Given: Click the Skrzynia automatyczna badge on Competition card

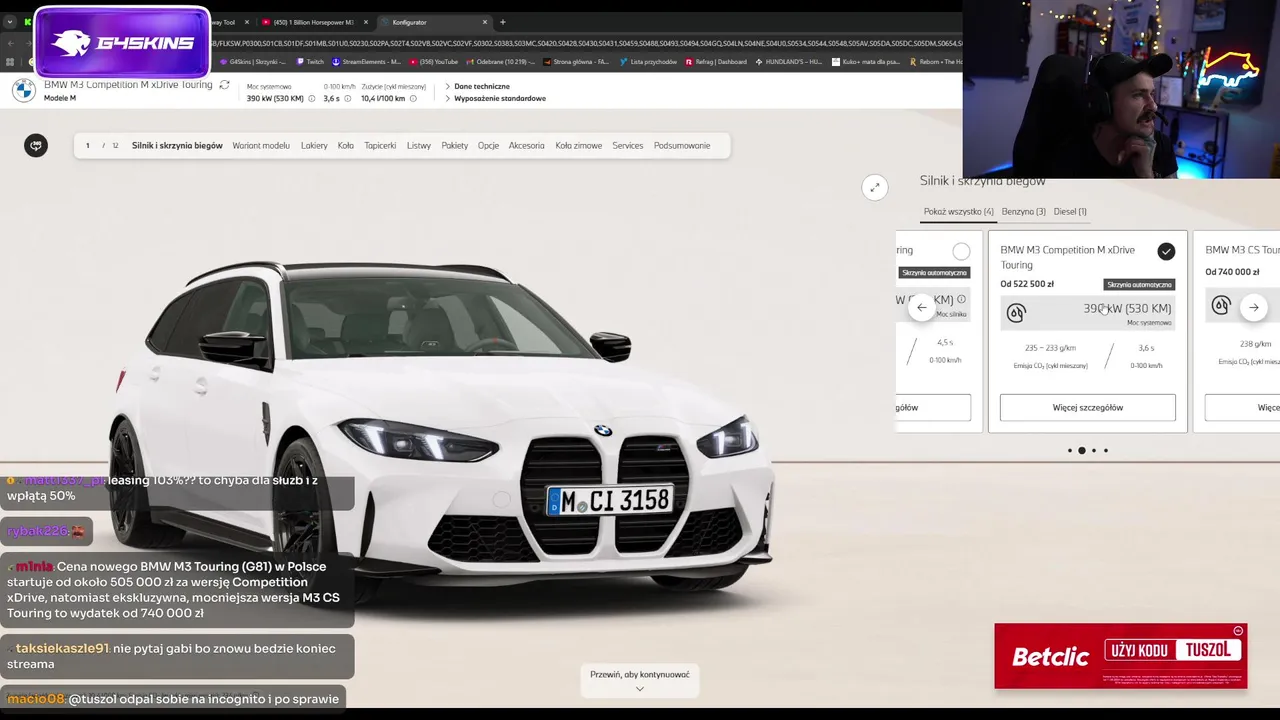Looking at the screenshot, I should [x=1139, y=285].
